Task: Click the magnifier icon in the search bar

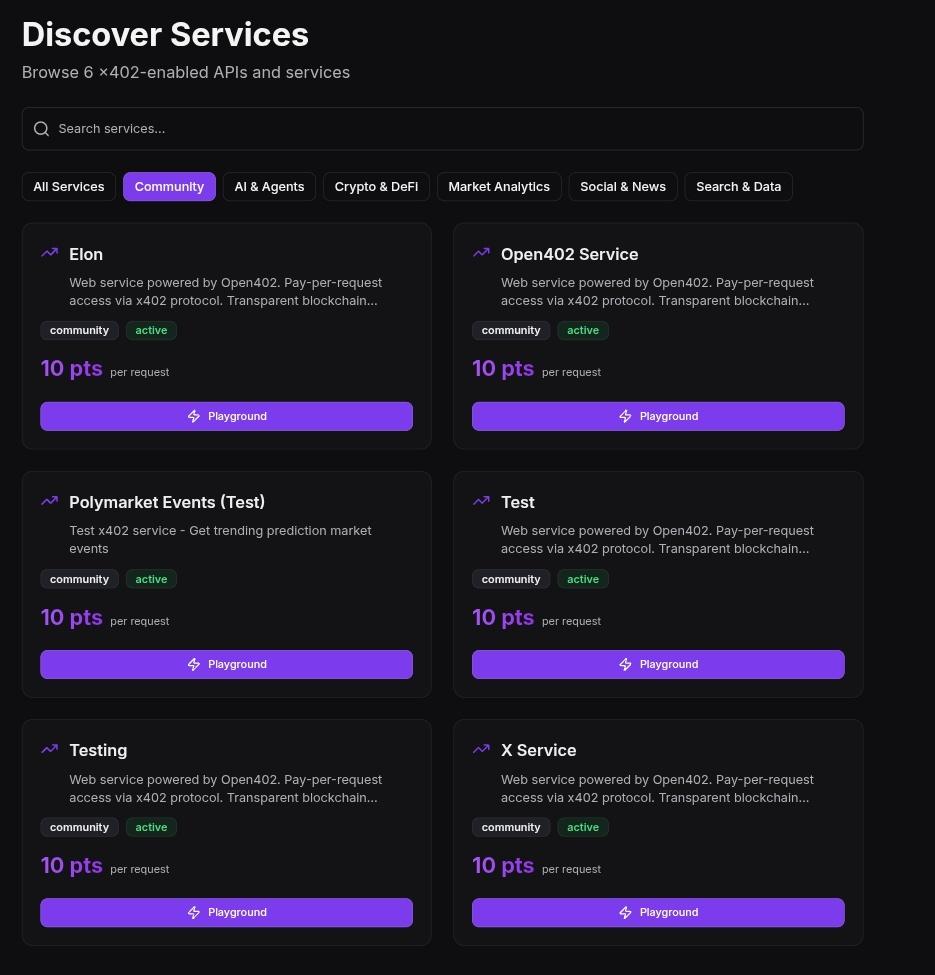Action: pyautogui.click(x=42, y=128)
